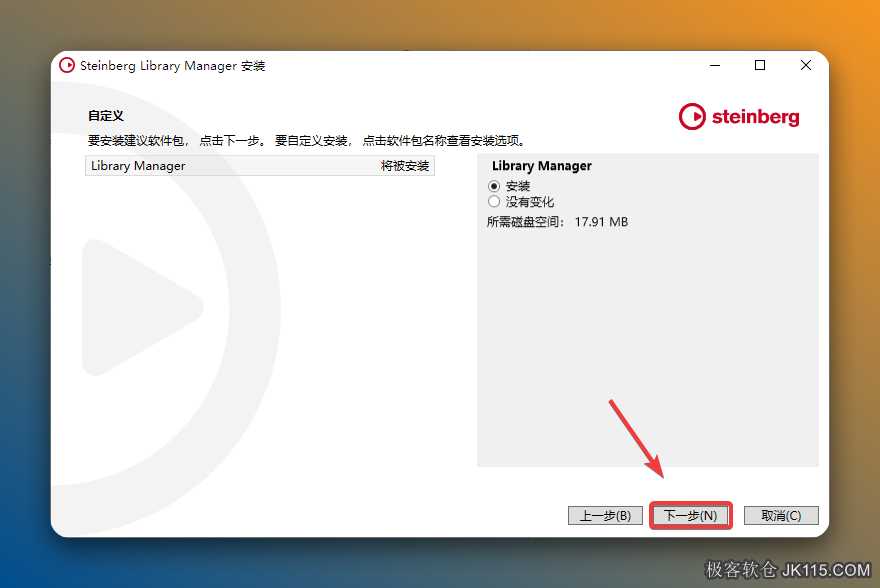The image size is (880, 588).
Task: Select the Library Manager package row
Action: point(260,166)
